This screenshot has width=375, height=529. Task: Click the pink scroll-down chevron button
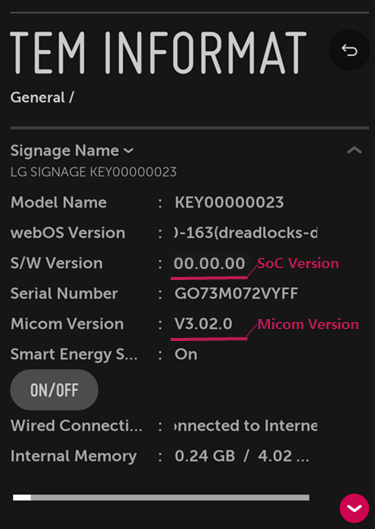click(354, 508)
